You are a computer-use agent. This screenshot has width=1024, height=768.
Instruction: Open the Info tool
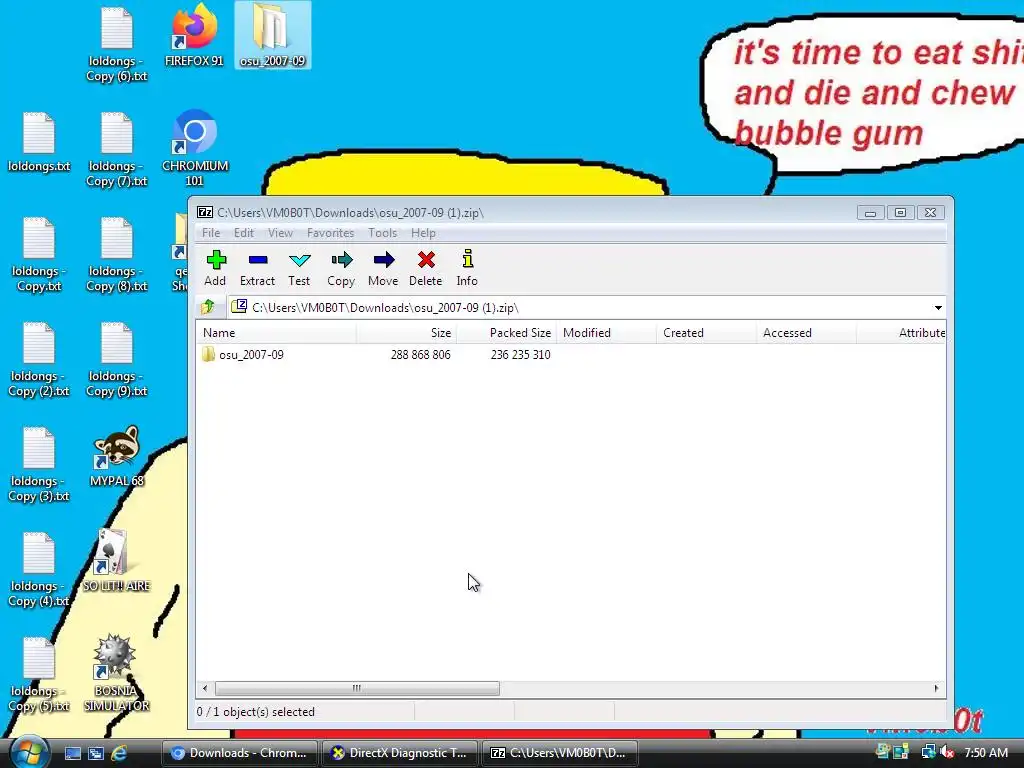pyautogui.click(x=467, y=268)
